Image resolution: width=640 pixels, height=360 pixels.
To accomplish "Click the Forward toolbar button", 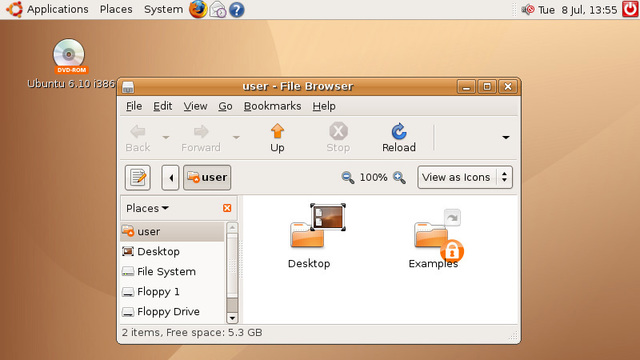I will click(x=201, y=138).
